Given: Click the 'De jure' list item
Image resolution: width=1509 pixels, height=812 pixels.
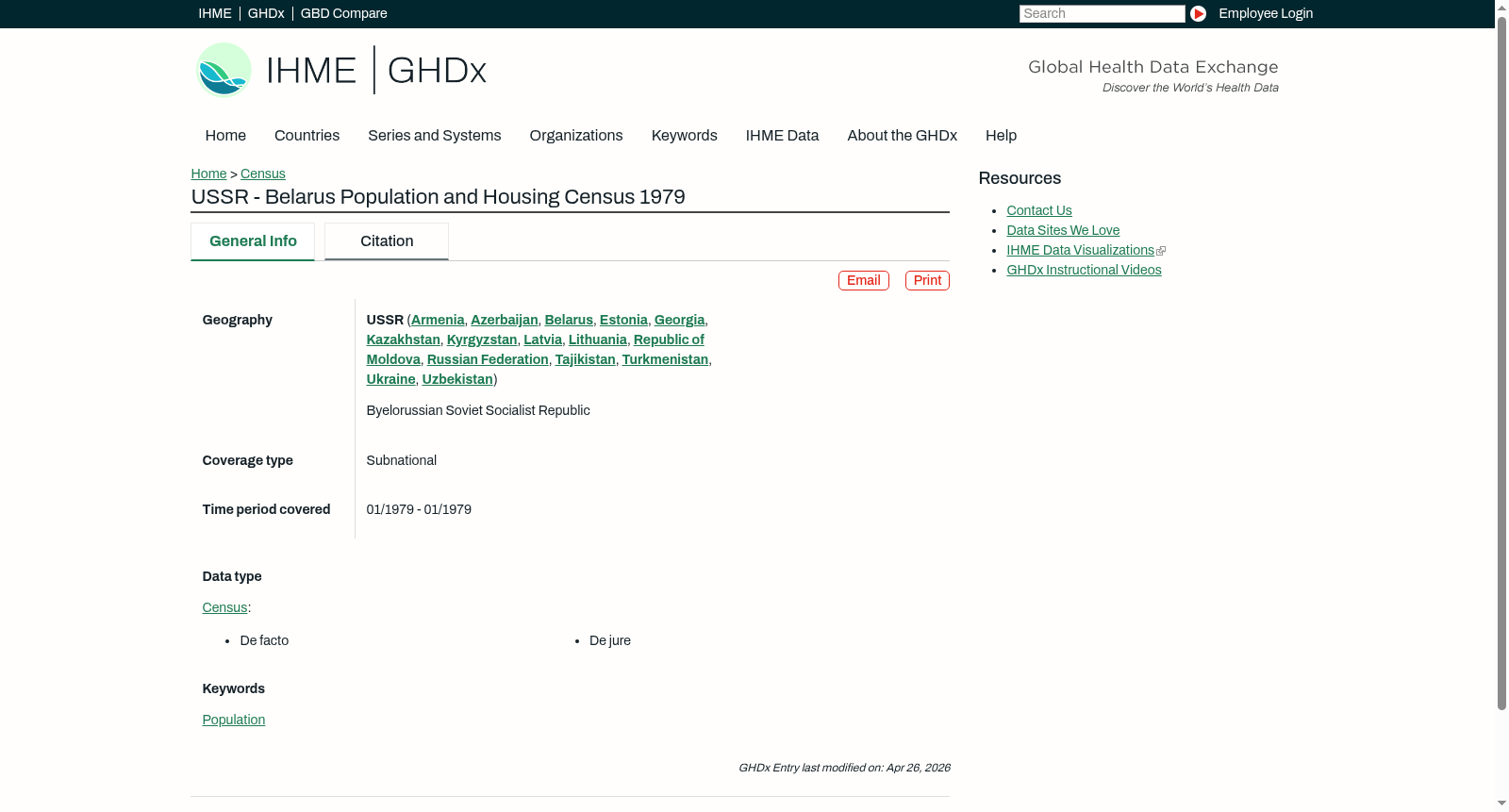Looking at the screenshot, I should coord(610,640).
